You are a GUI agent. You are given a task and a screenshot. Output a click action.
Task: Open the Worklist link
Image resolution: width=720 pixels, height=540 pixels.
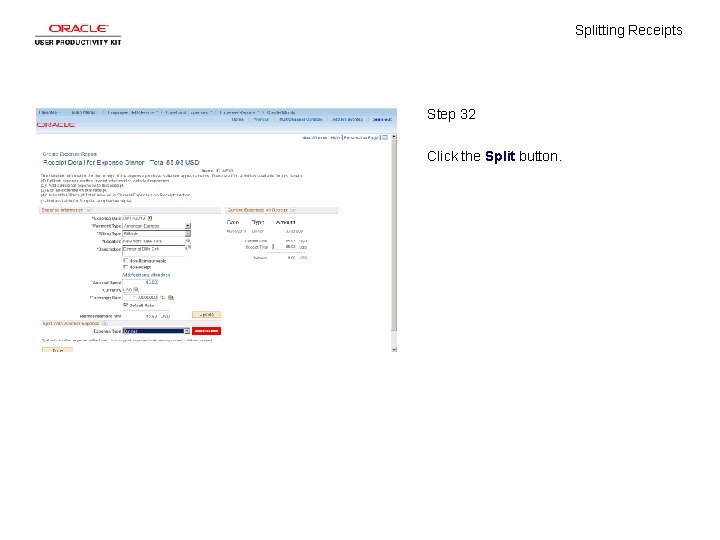point(261,119)
